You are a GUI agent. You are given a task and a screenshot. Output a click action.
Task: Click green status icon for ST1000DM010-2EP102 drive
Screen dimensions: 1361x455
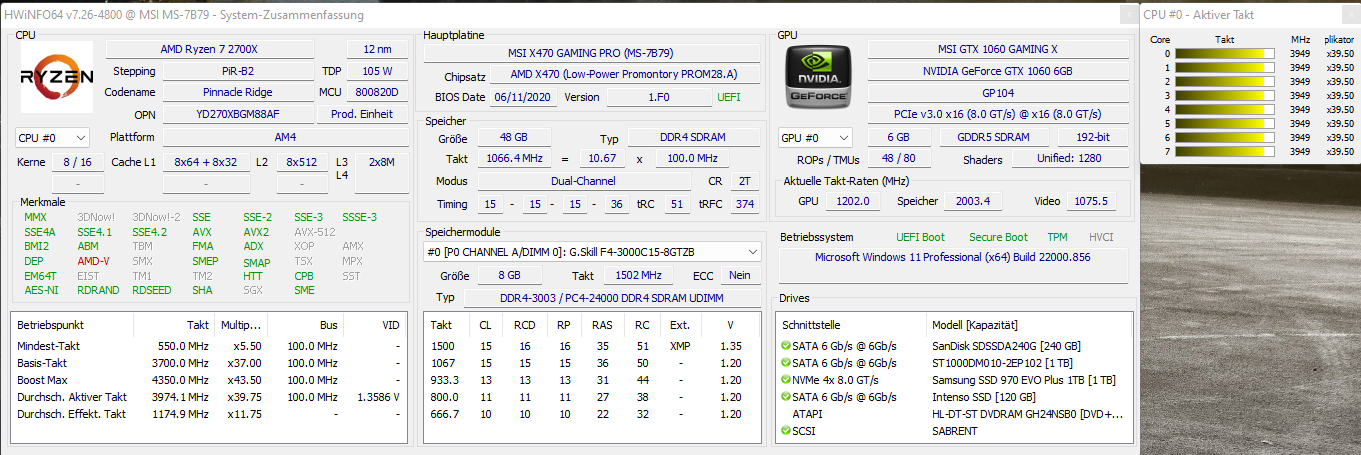(786, 363)
